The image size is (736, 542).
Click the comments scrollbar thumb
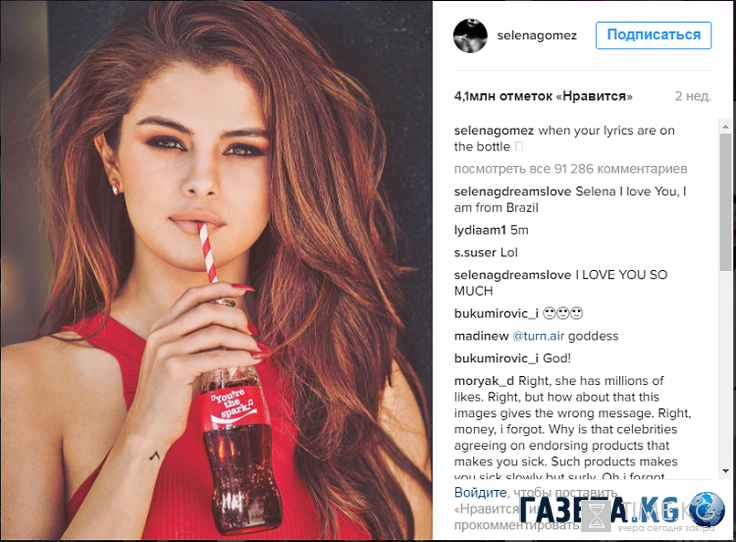(725, 202)
